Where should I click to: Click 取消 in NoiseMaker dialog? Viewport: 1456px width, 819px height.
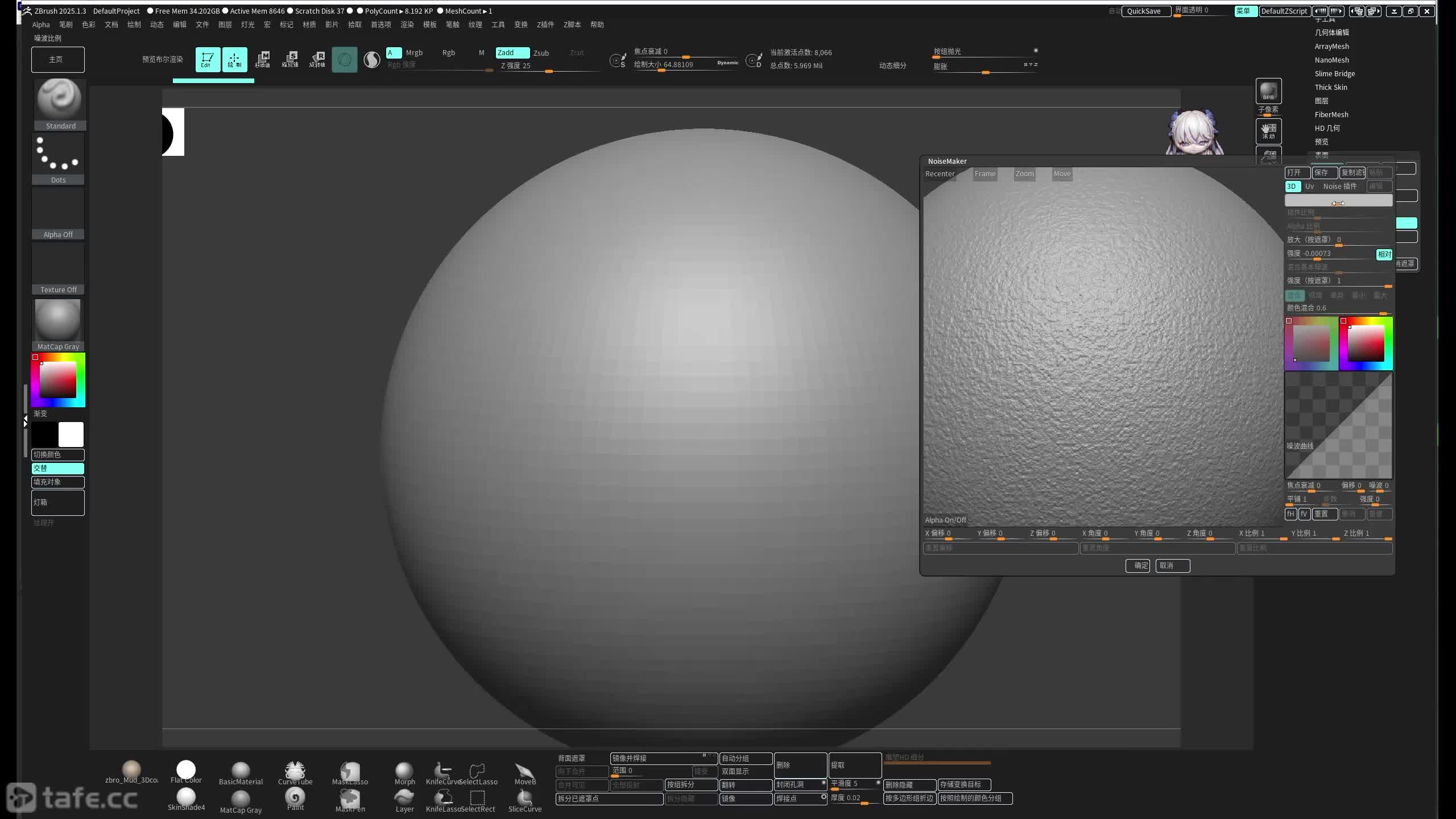pos(1172,565)
